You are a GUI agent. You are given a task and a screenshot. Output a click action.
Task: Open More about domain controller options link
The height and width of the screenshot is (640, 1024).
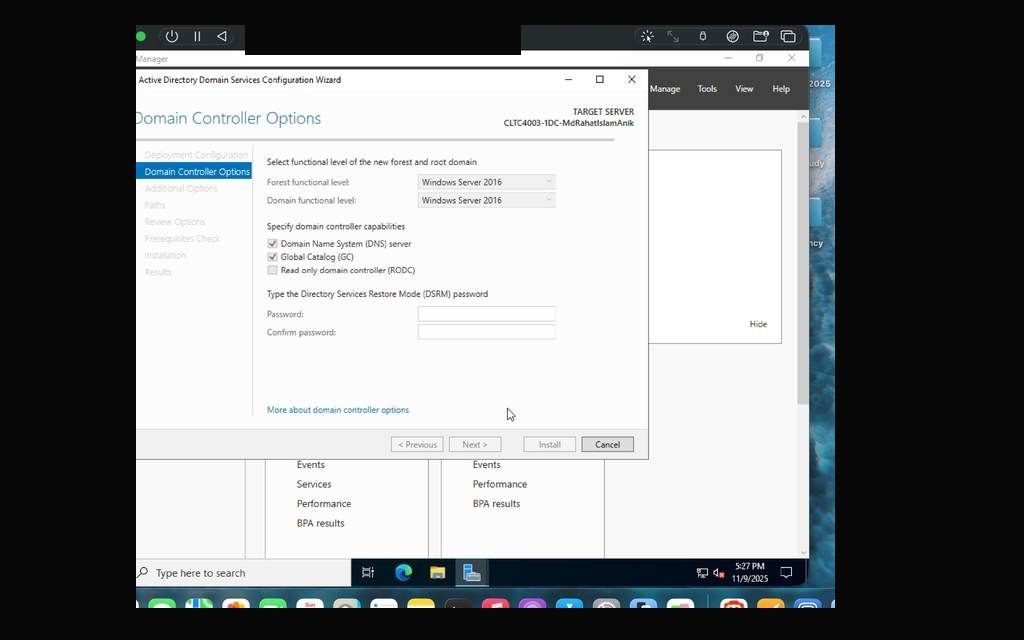(x=338, y=410)
